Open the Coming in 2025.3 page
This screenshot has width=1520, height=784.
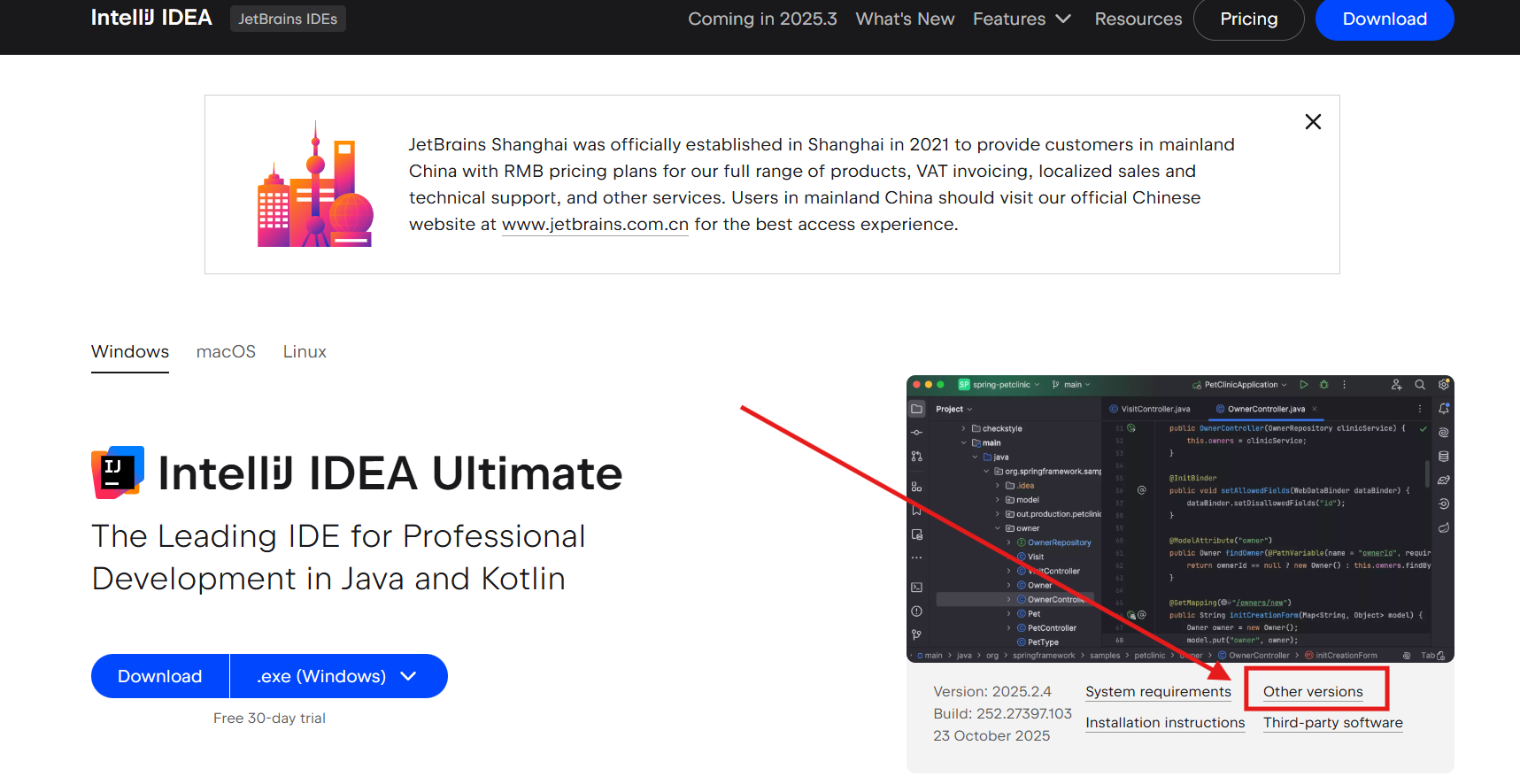[x=762, y=19]
